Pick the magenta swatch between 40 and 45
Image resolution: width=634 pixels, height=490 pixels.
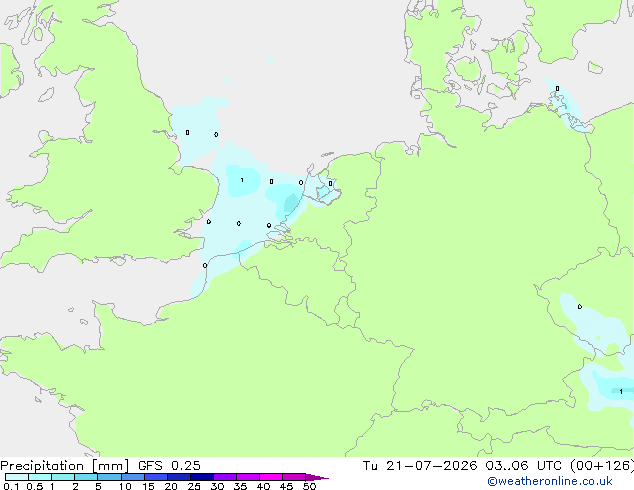[271, 477]
